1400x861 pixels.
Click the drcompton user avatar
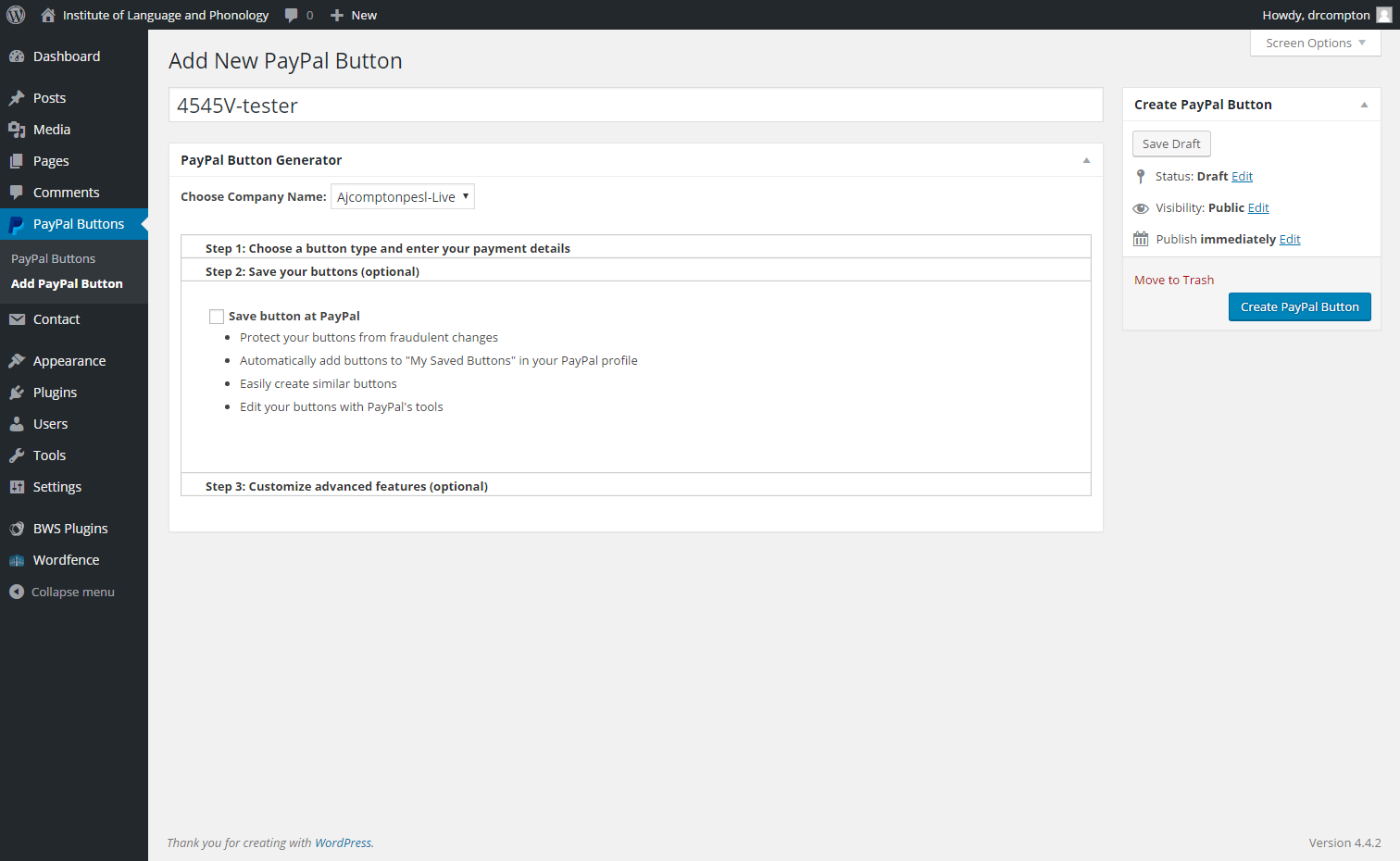point(1383,15)
